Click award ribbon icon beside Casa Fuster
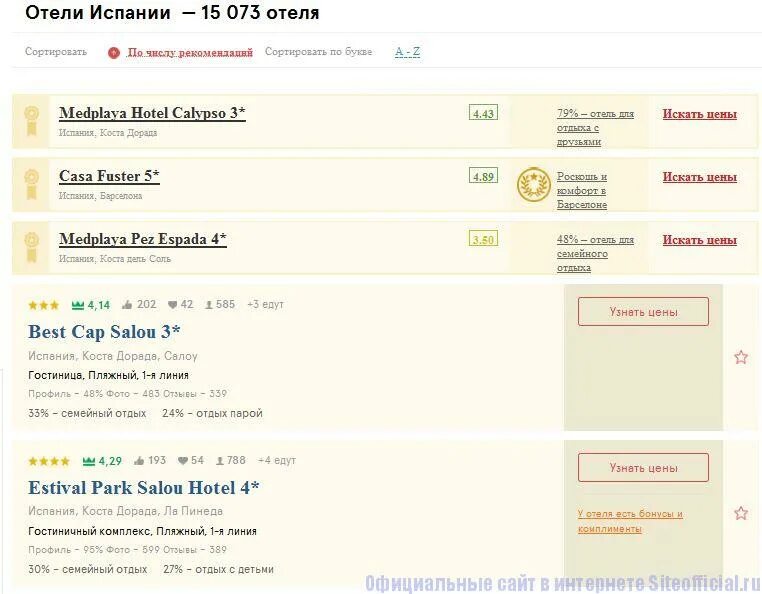The width and height of the screenshot is (762, 594). pos(31,184)
